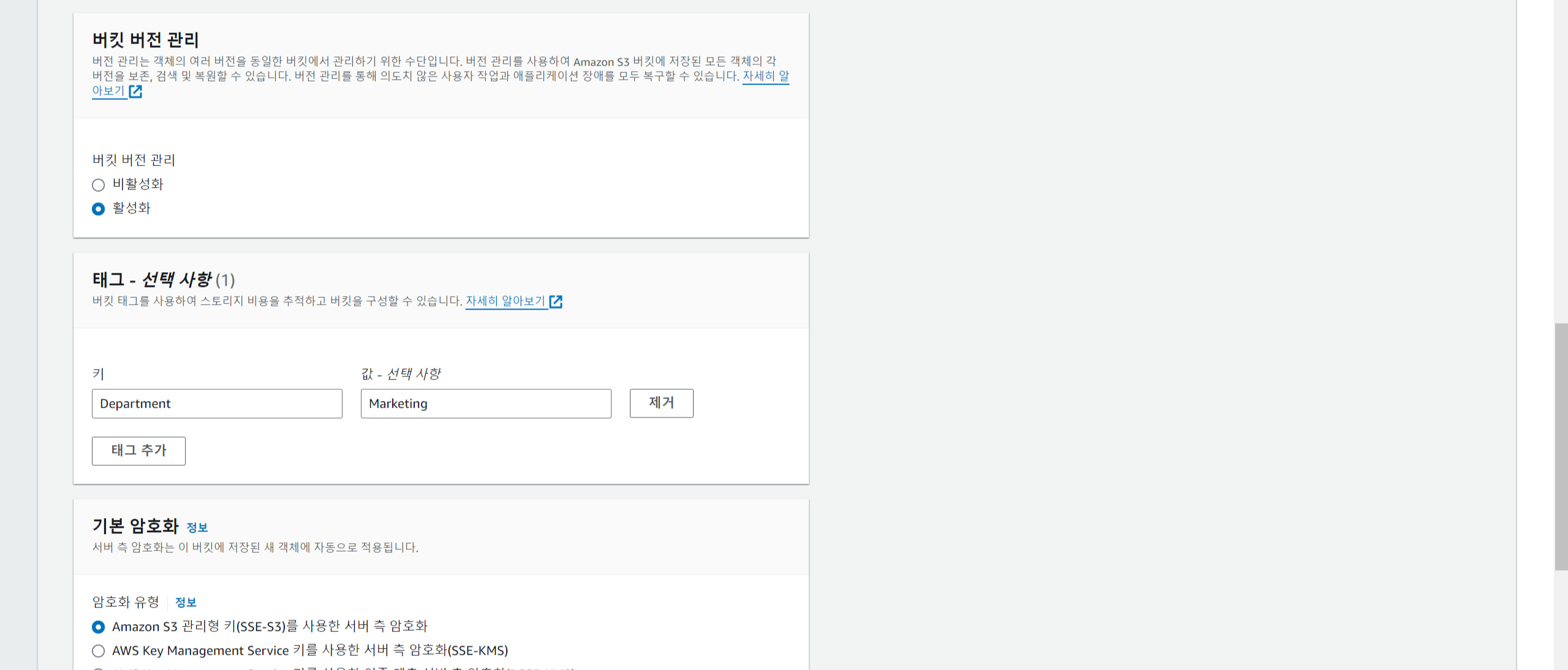Remove the Department tag with 제거 button
Image resolution: width=1568 pixels, height=670 pixels.
pos(661,403)
